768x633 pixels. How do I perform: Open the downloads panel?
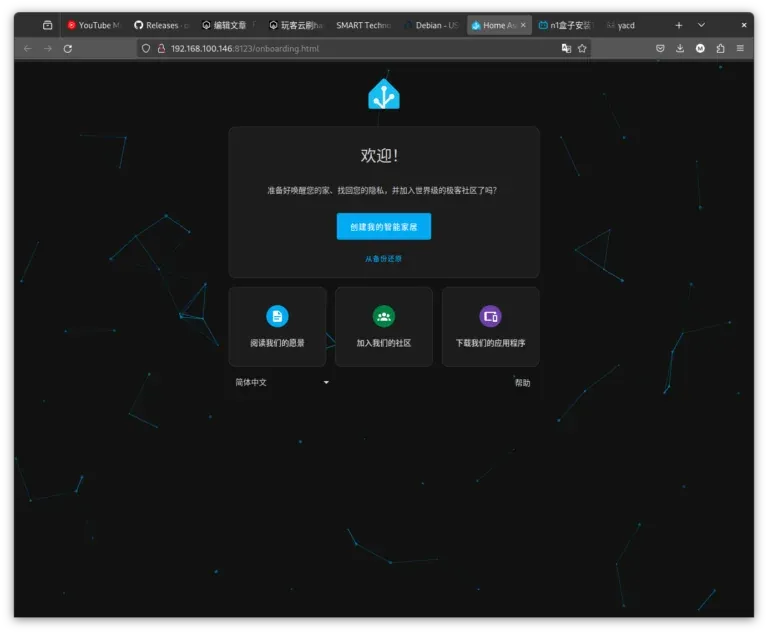tap(680, 48)
